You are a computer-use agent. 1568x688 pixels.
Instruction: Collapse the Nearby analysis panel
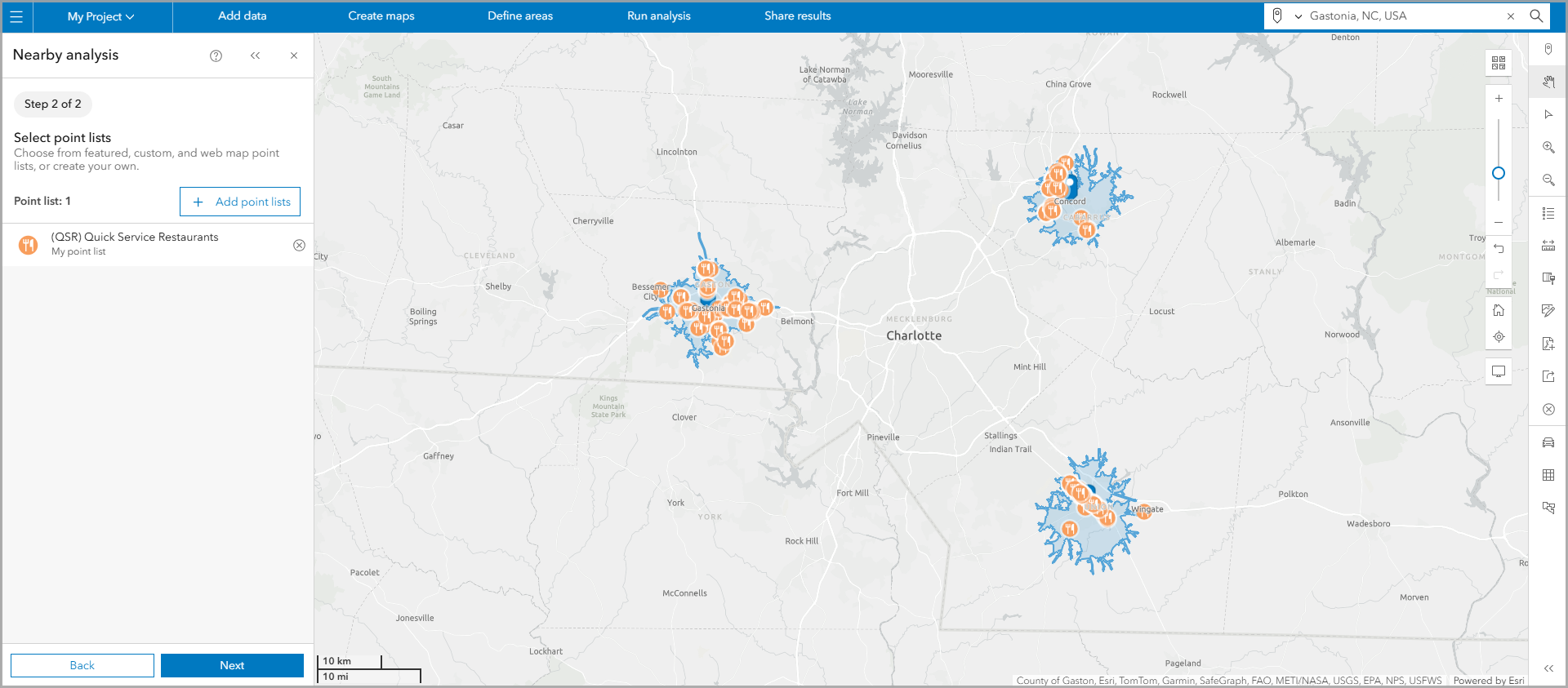click(255, 55)
